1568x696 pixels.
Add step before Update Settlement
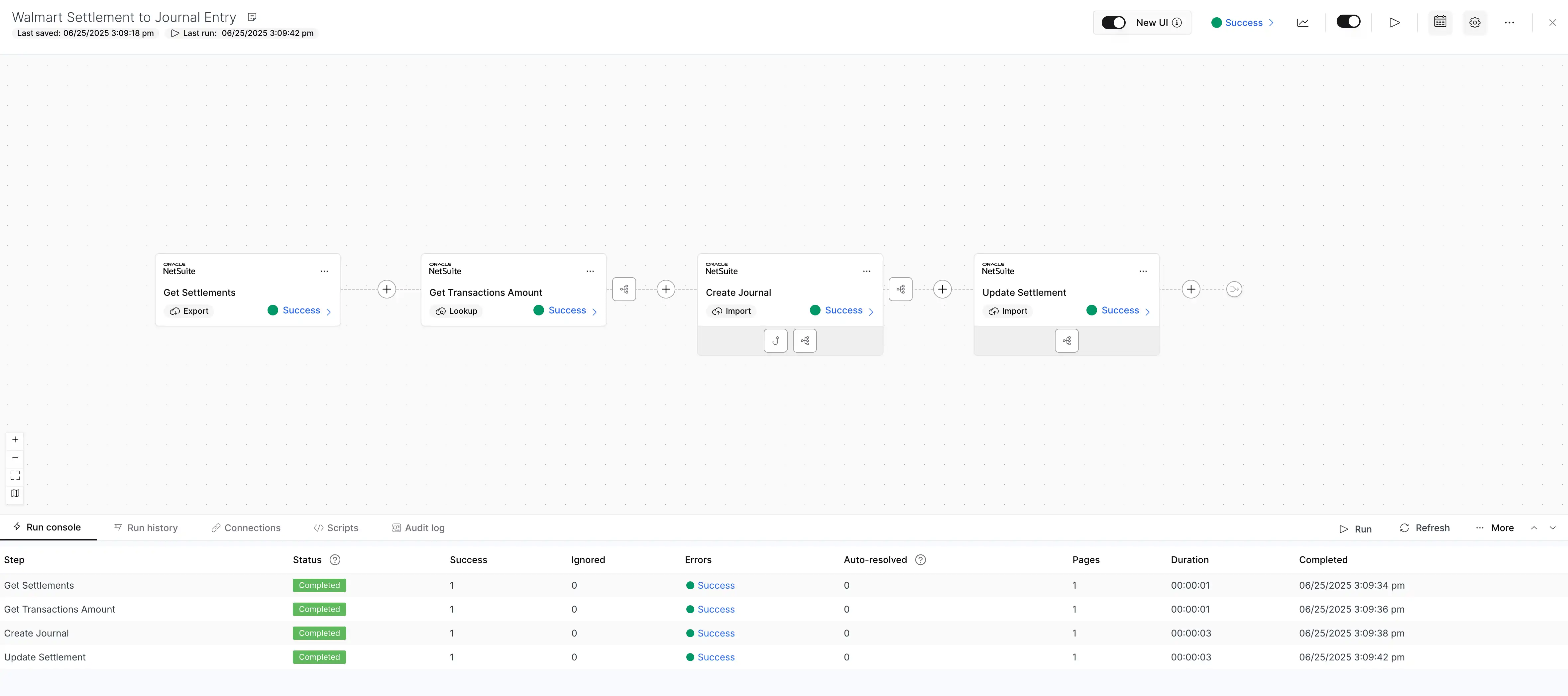pos(942,289)
